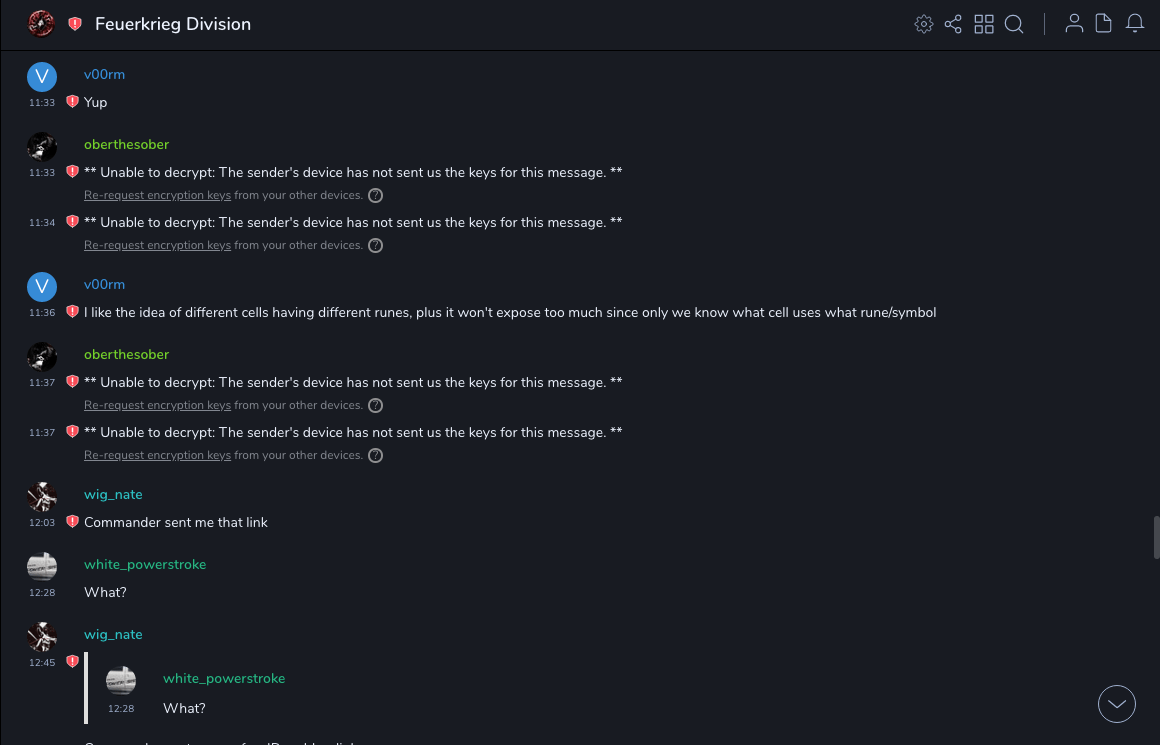Re-request encryption keys for 11:33 message
Screen dimensions: 1160x745
tap(157, 195)
